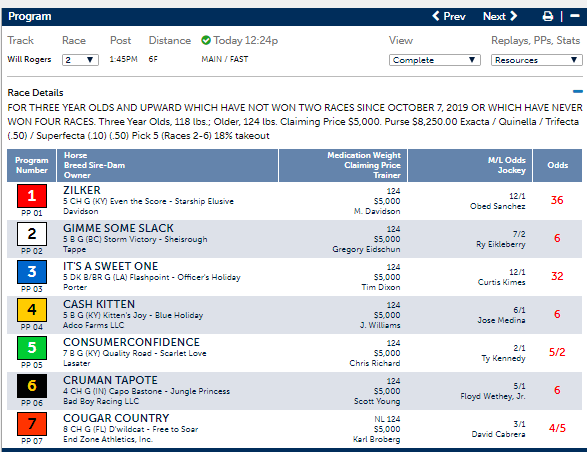Select black program number 6 saddlecloth
This screenshot has width=587, height=452.
pyautogui.click(x=32, y=386)
